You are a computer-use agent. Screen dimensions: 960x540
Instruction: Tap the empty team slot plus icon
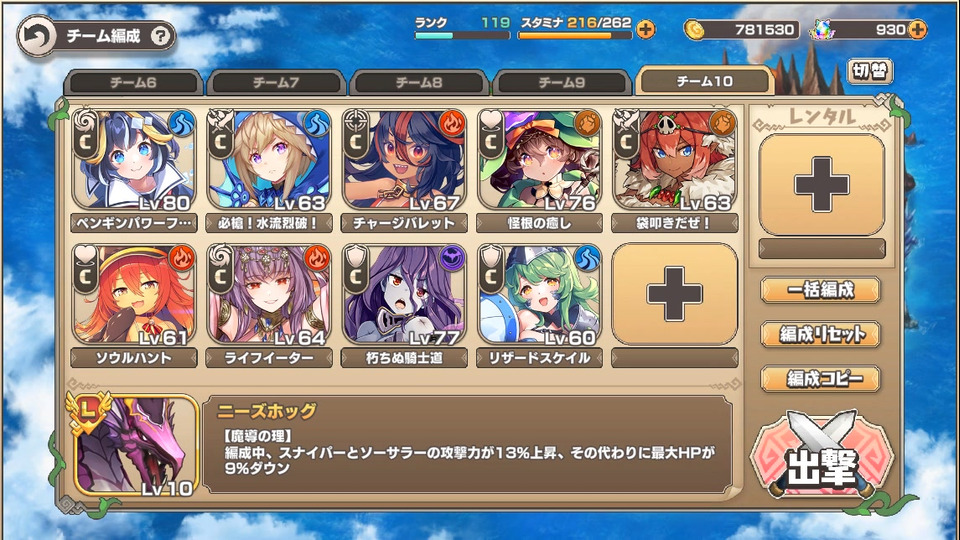(x=675, y=294)
